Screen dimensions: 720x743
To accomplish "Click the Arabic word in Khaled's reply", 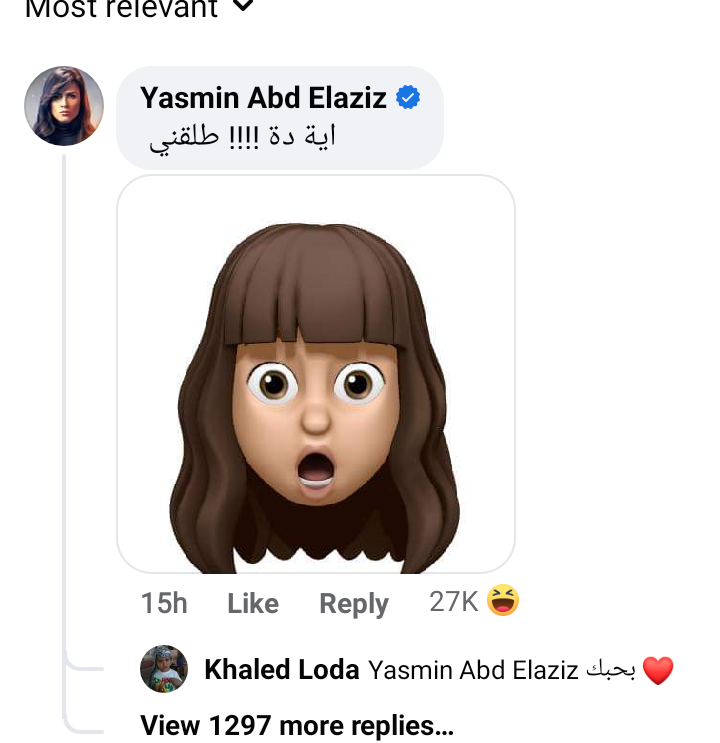I will pyautogui.click(x=609, y=671).
